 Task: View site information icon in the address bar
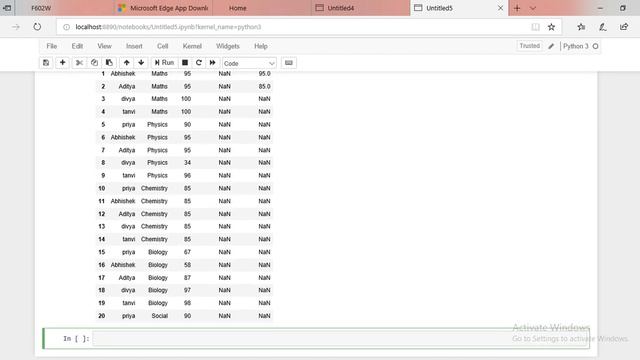pyautogui.click(x=66, y=27)
